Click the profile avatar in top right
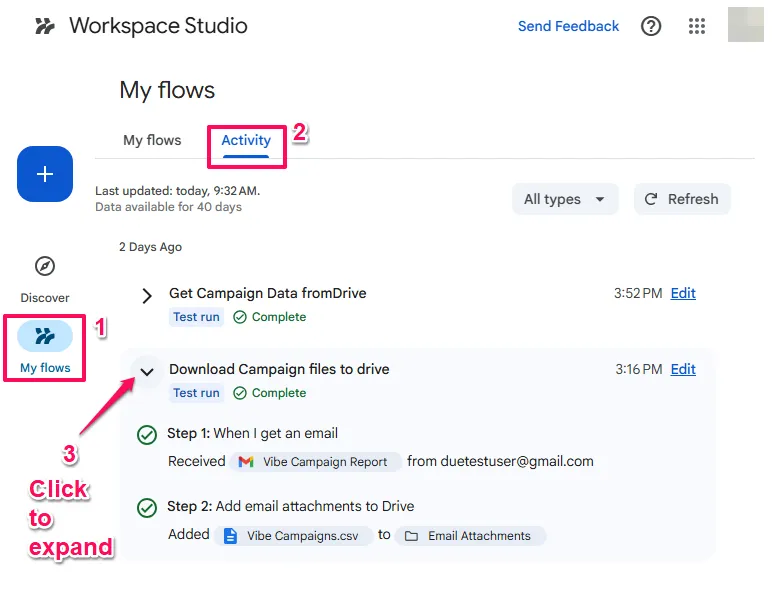This screenshot has width=772, height=609. [746, 25]
